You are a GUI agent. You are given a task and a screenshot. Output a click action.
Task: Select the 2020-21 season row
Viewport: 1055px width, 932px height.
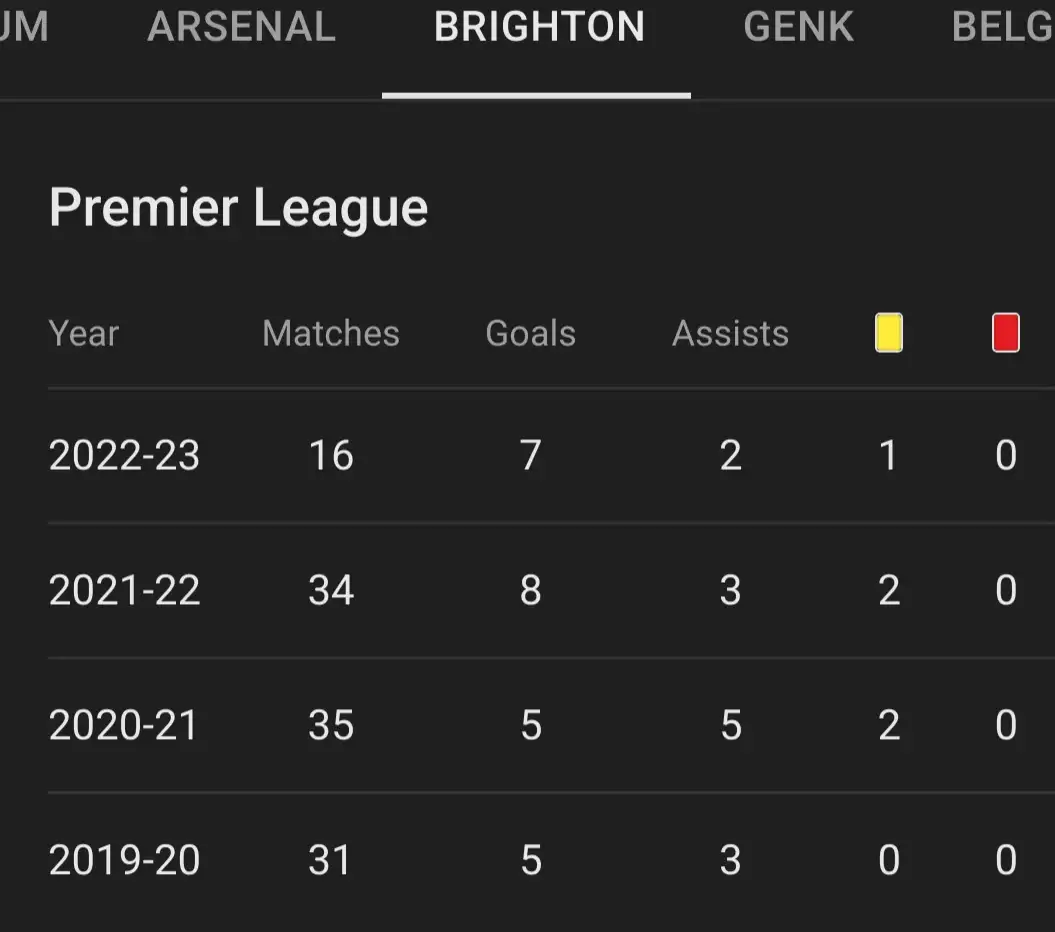[x=125, y=726]
